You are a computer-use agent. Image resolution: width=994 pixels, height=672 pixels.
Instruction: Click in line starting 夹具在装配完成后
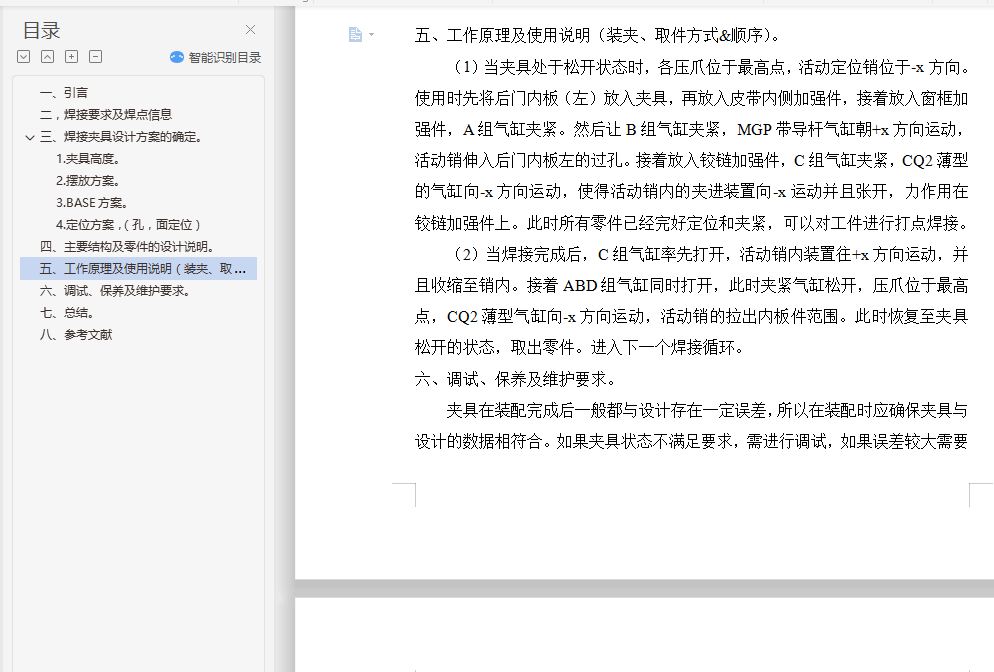[707, 411]
